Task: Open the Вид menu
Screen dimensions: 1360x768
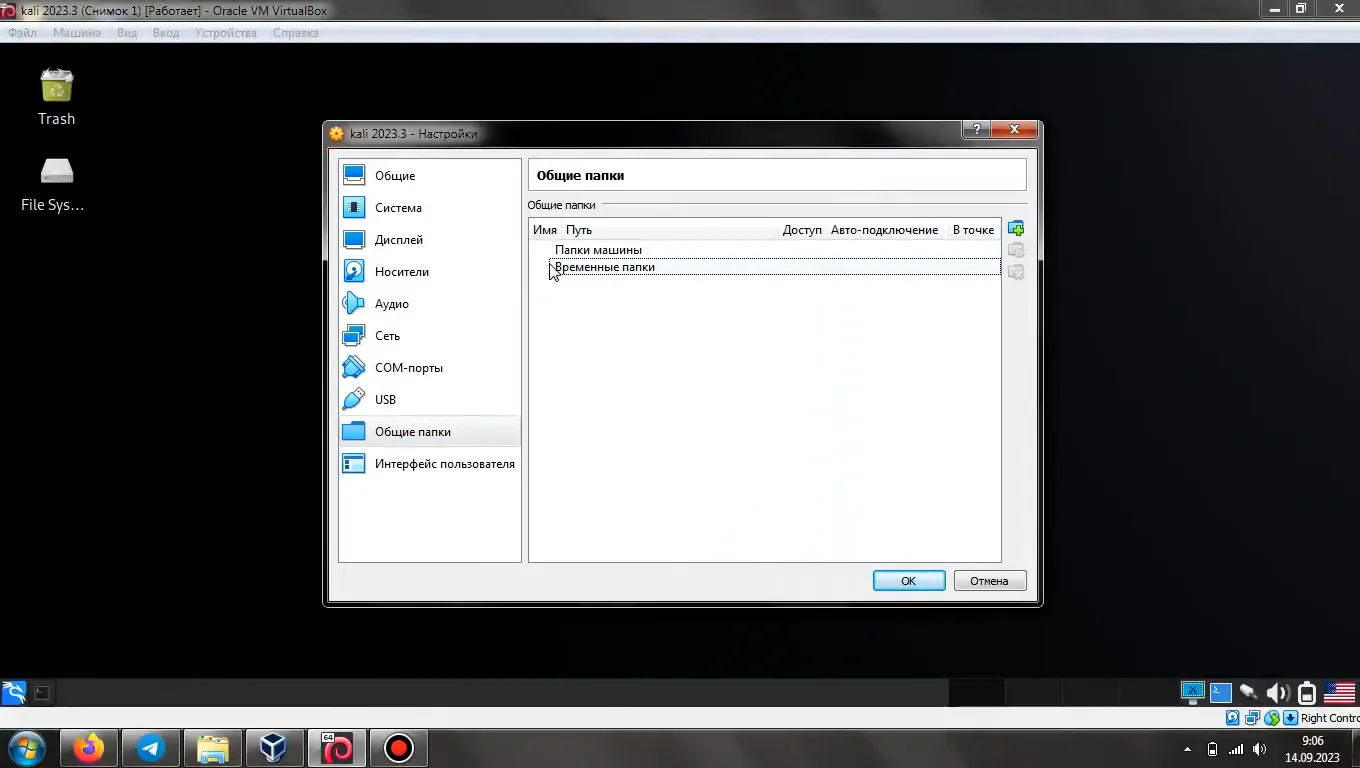Action: click(x=127, y=33)
